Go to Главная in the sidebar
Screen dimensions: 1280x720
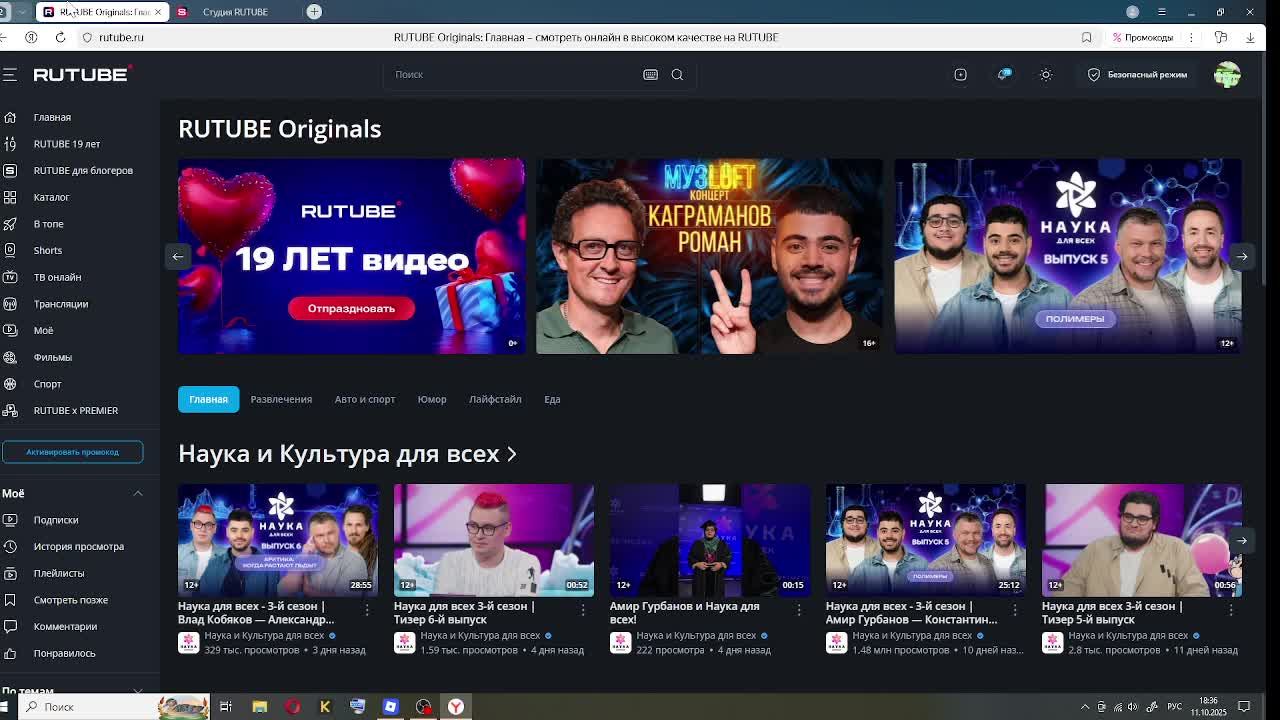pos(52,117)
